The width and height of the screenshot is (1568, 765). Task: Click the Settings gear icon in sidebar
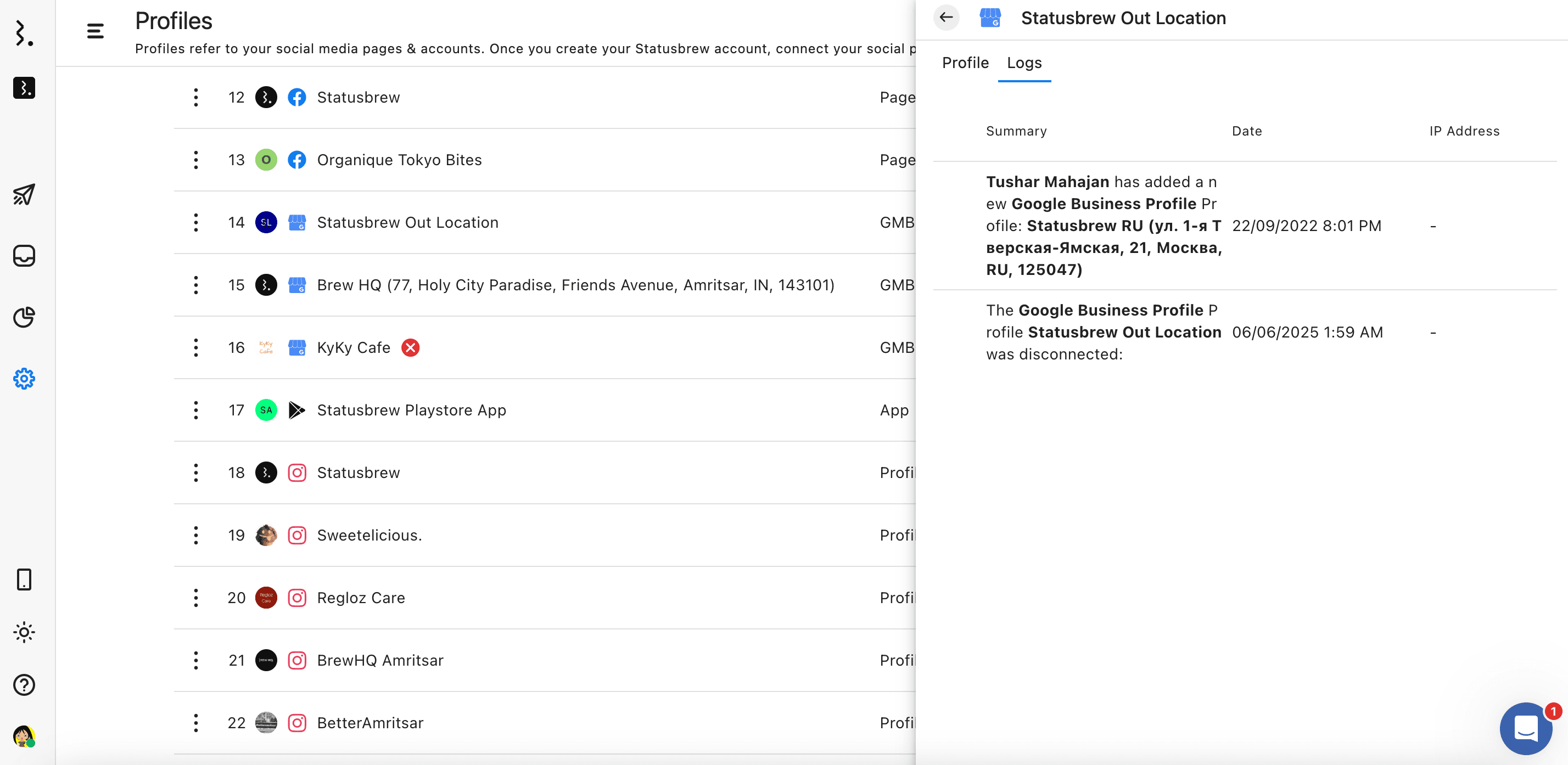tap(24, 379)
